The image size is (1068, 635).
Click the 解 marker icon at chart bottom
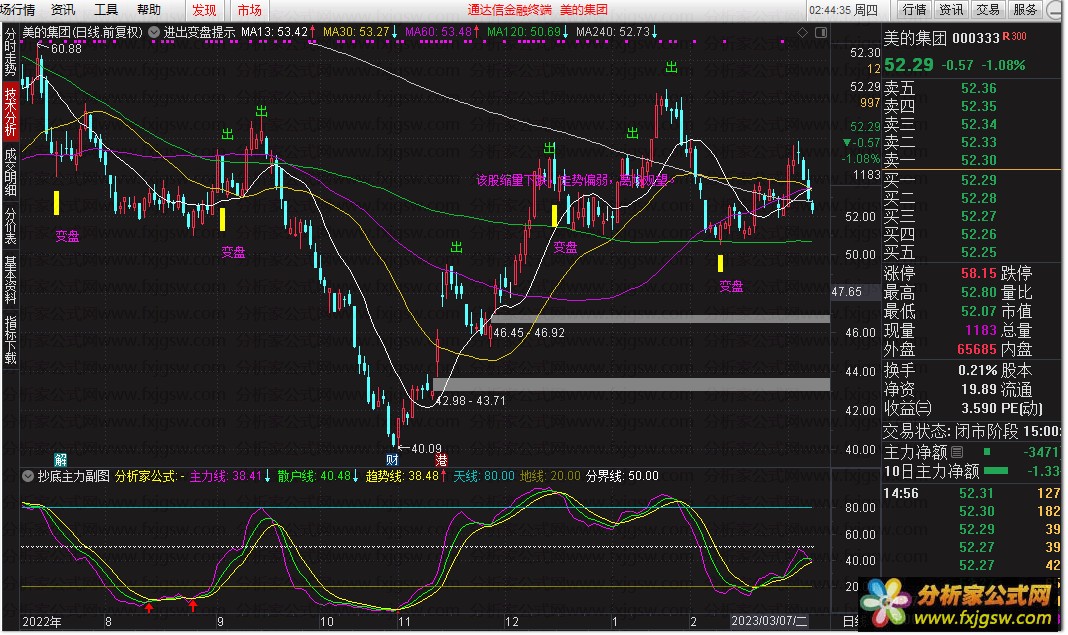(x=61, y=459)
